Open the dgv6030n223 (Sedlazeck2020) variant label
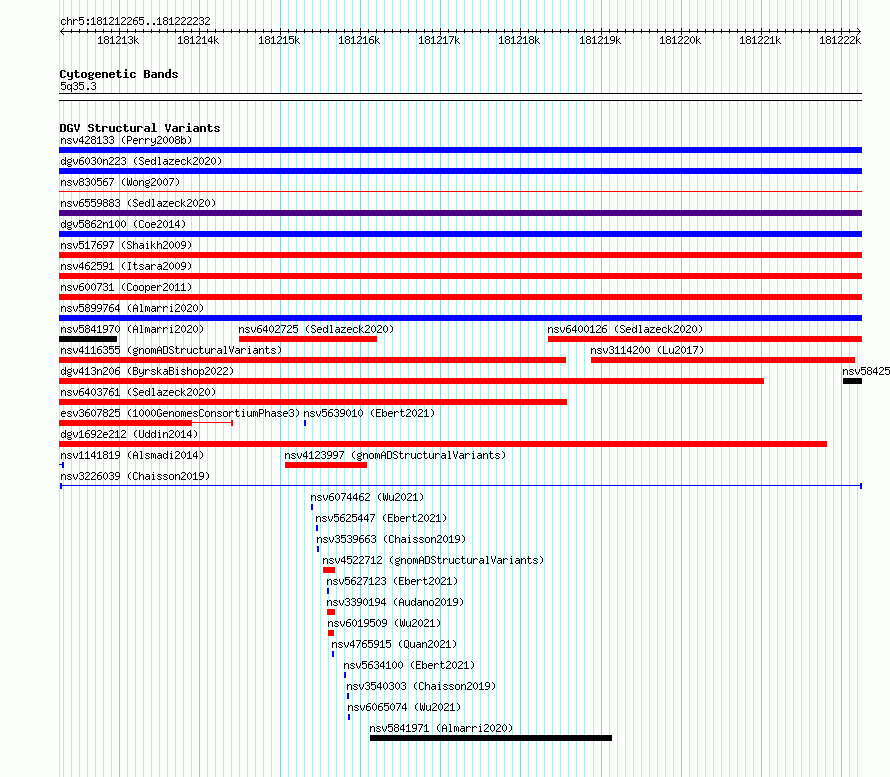This screenshot has width=890, height=777. pyautogui.click(x=141, y=161)
